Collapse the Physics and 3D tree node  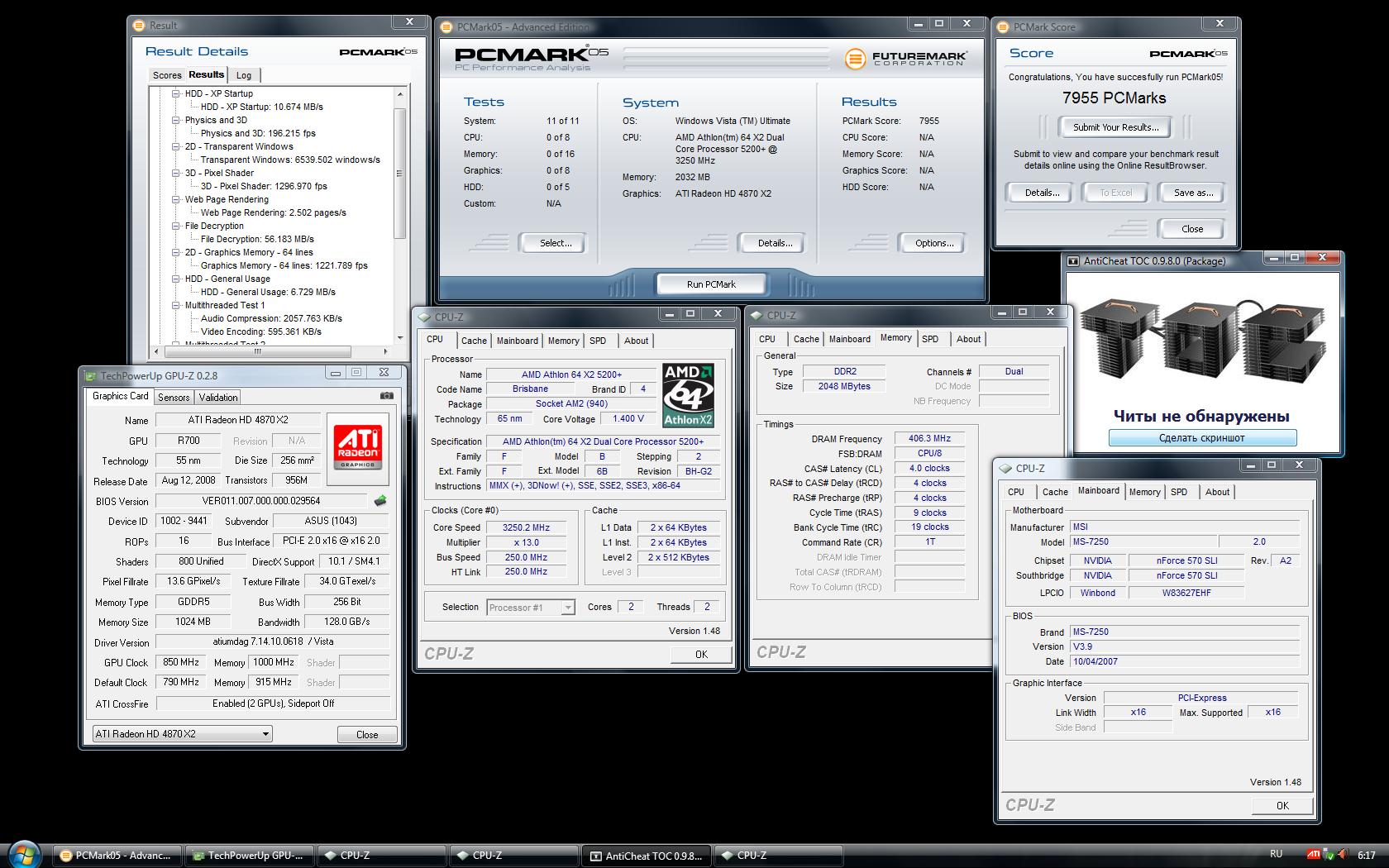[175, 120]
